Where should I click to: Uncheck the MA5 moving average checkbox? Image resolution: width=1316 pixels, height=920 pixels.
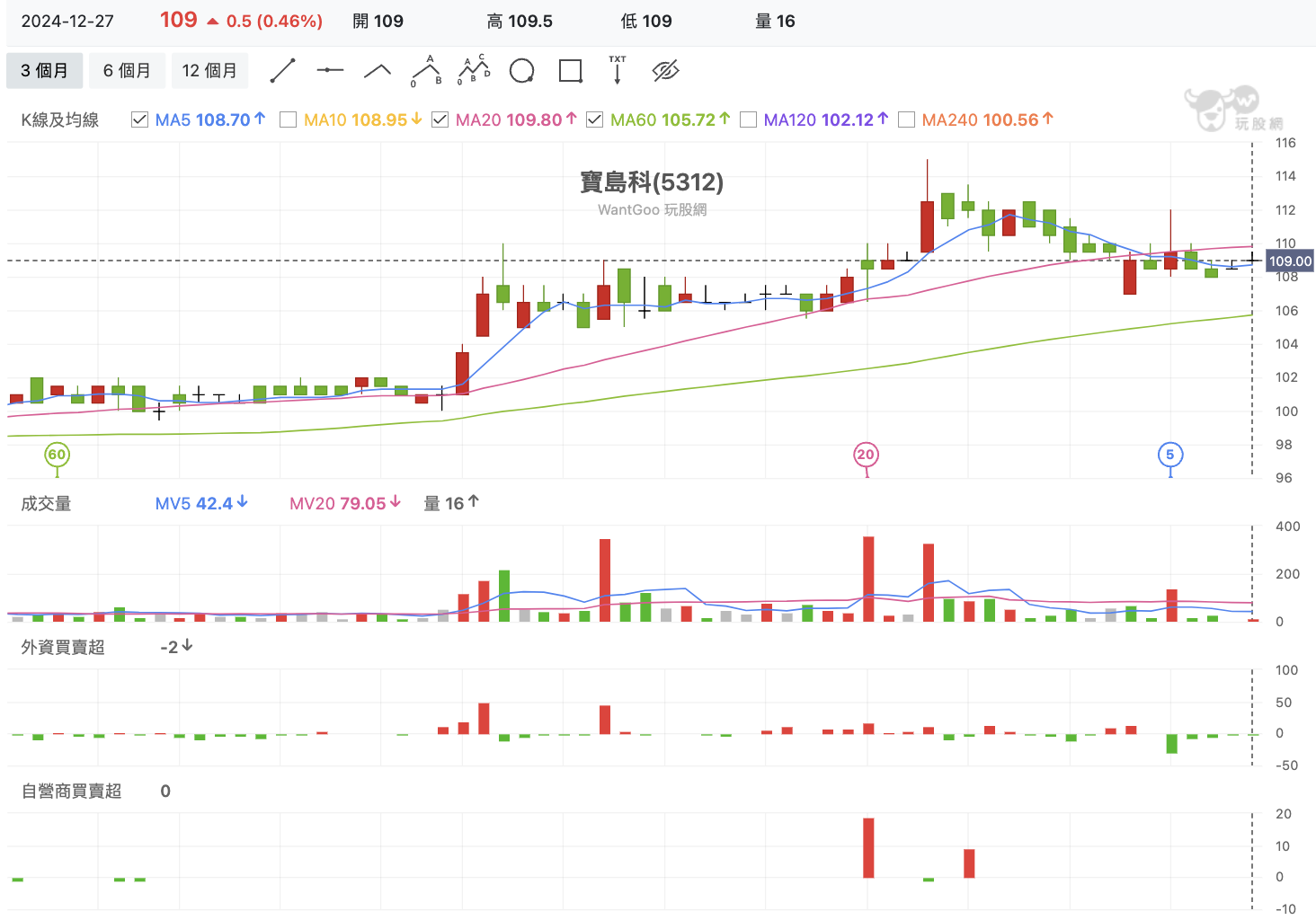(139, 119)
